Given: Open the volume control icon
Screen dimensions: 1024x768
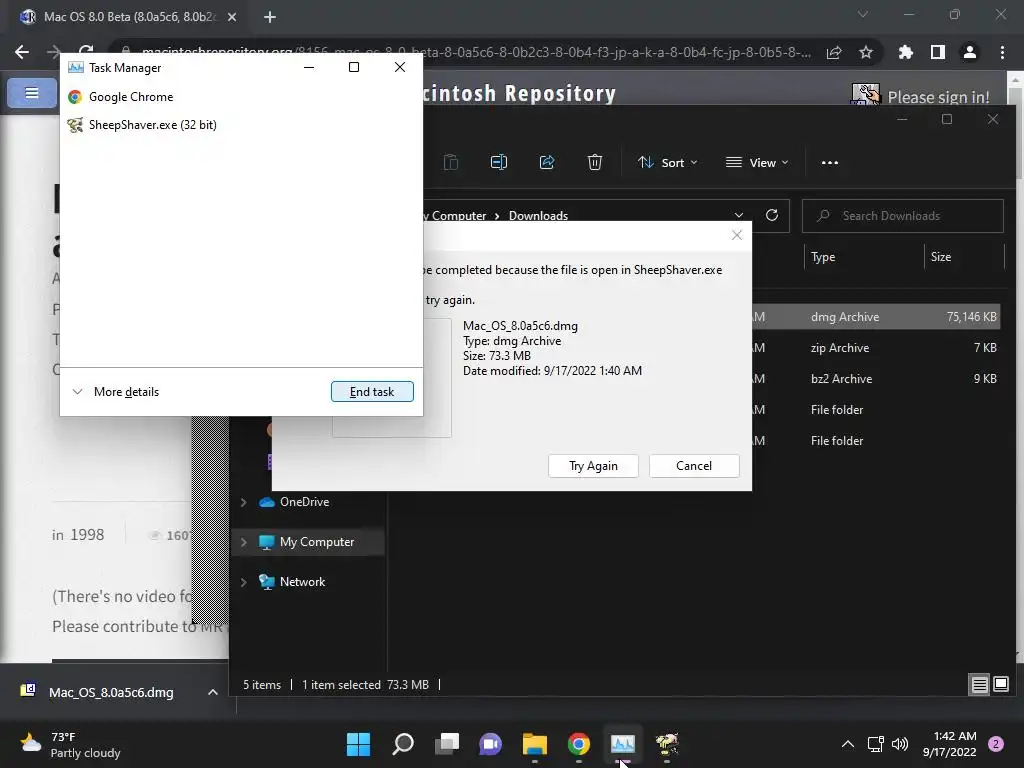Looking at the screenshot, I should point(900,744).
